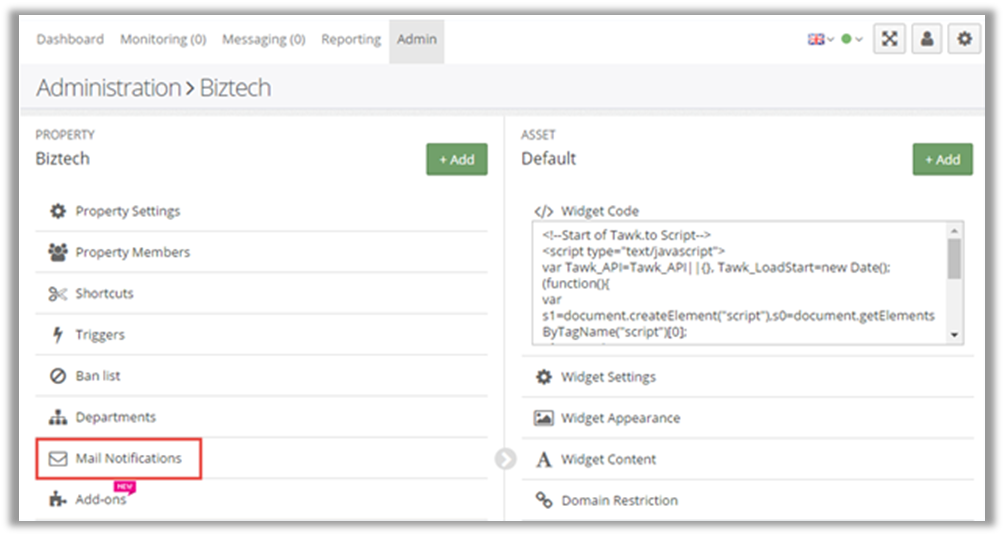
Task: Click the widget code scrollbar down arrow
Action: 955,335
